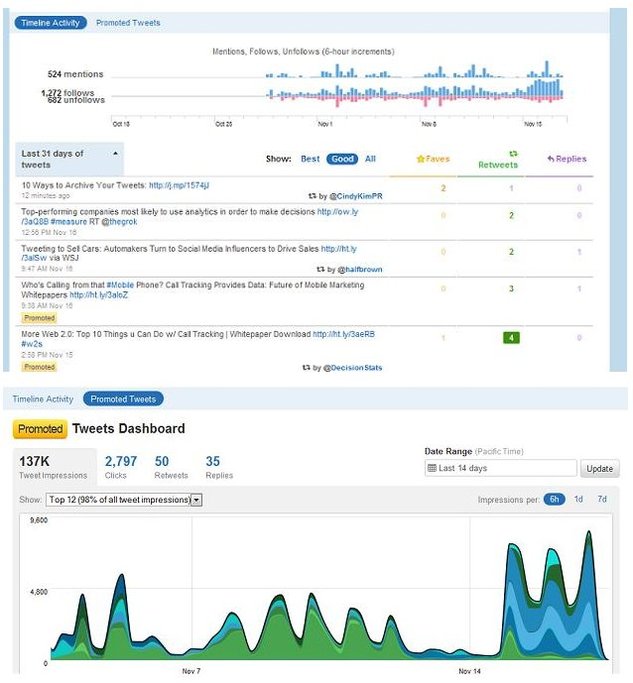This screenshot has width=633, height=683.
Task: Click the Replies arrow column header
Action: pos(567,159)
